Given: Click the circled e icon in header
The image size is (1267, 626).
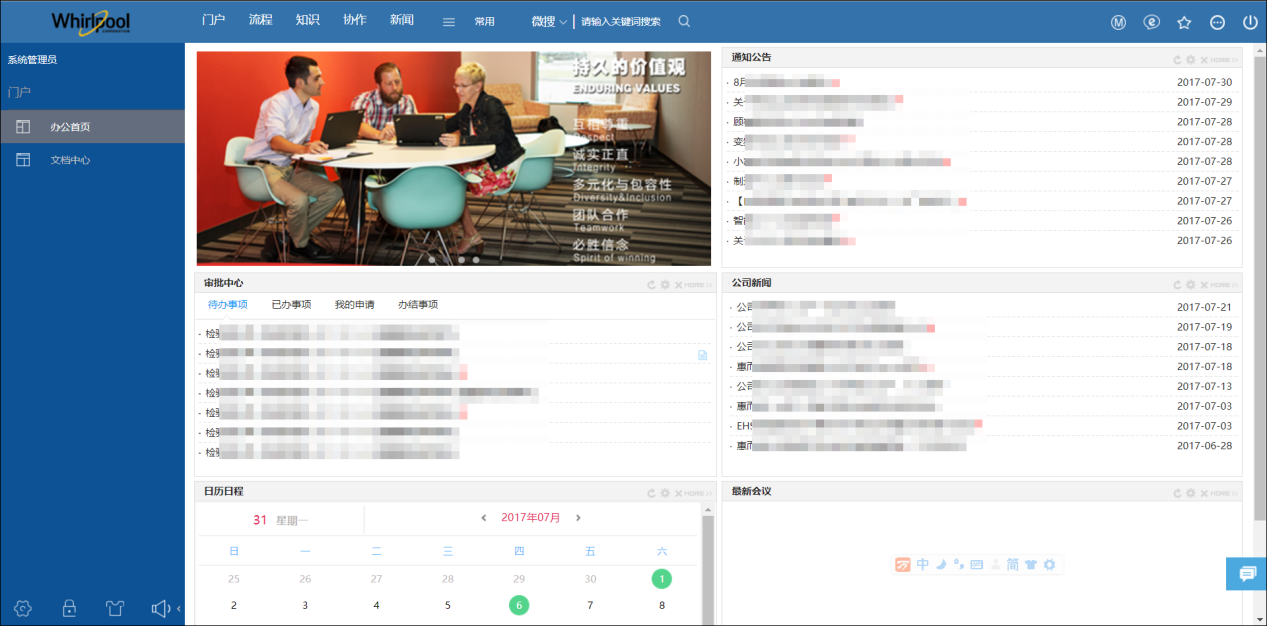Looking at the screenshot, I should tap(1151, 22).
